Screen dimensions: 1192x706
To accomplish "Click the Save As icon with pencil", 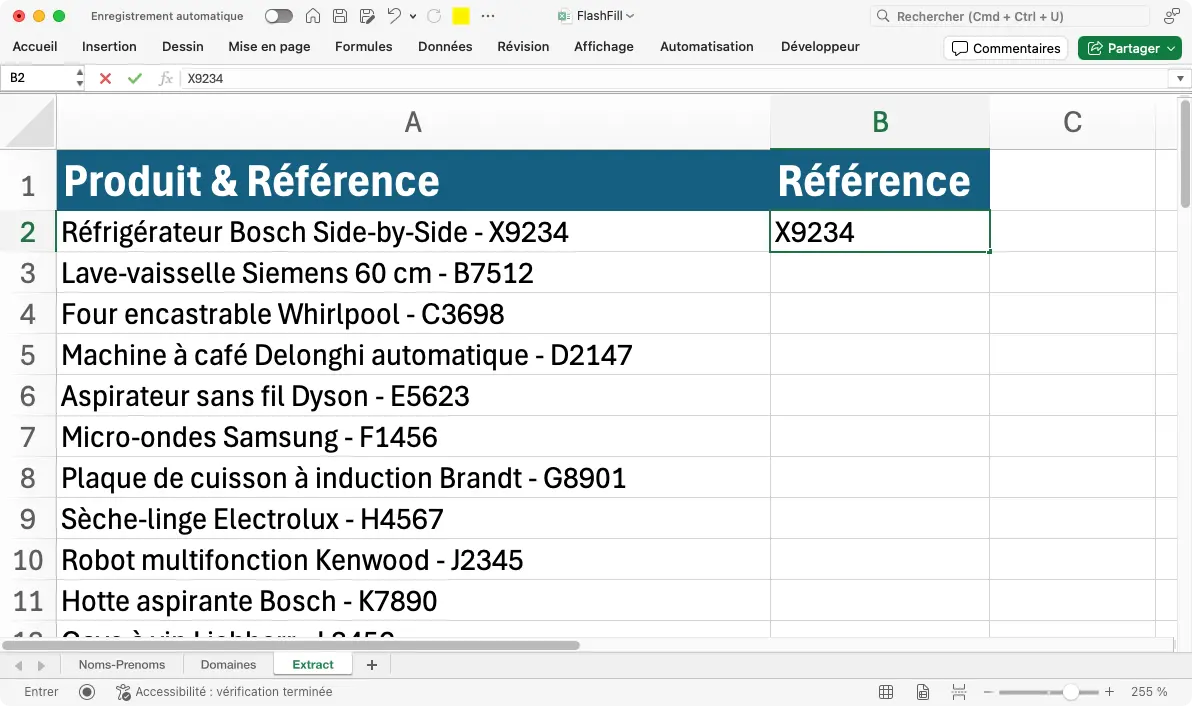I will (367, 16).
